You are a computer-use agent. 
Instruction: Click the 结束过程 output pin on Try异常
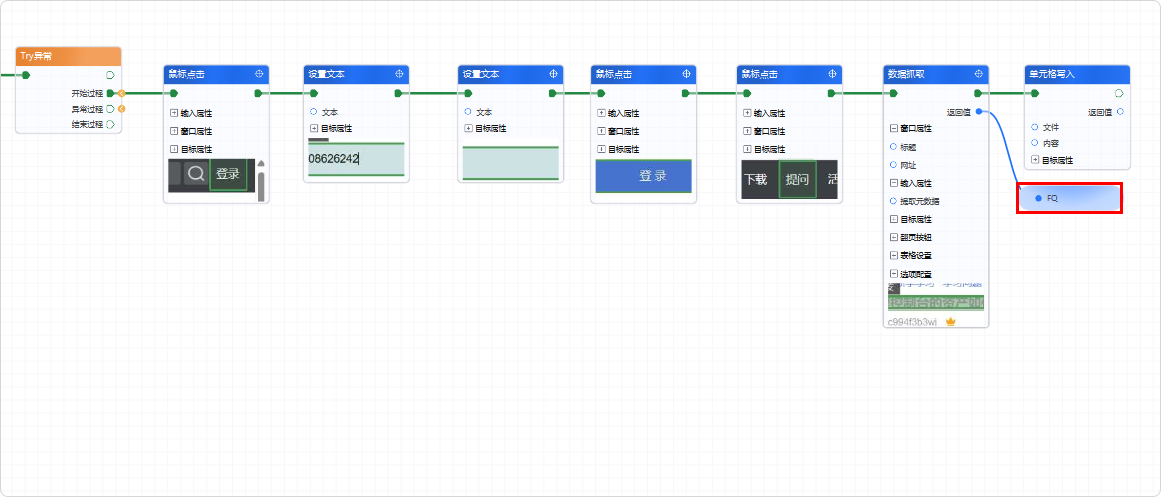click(110, 124)
